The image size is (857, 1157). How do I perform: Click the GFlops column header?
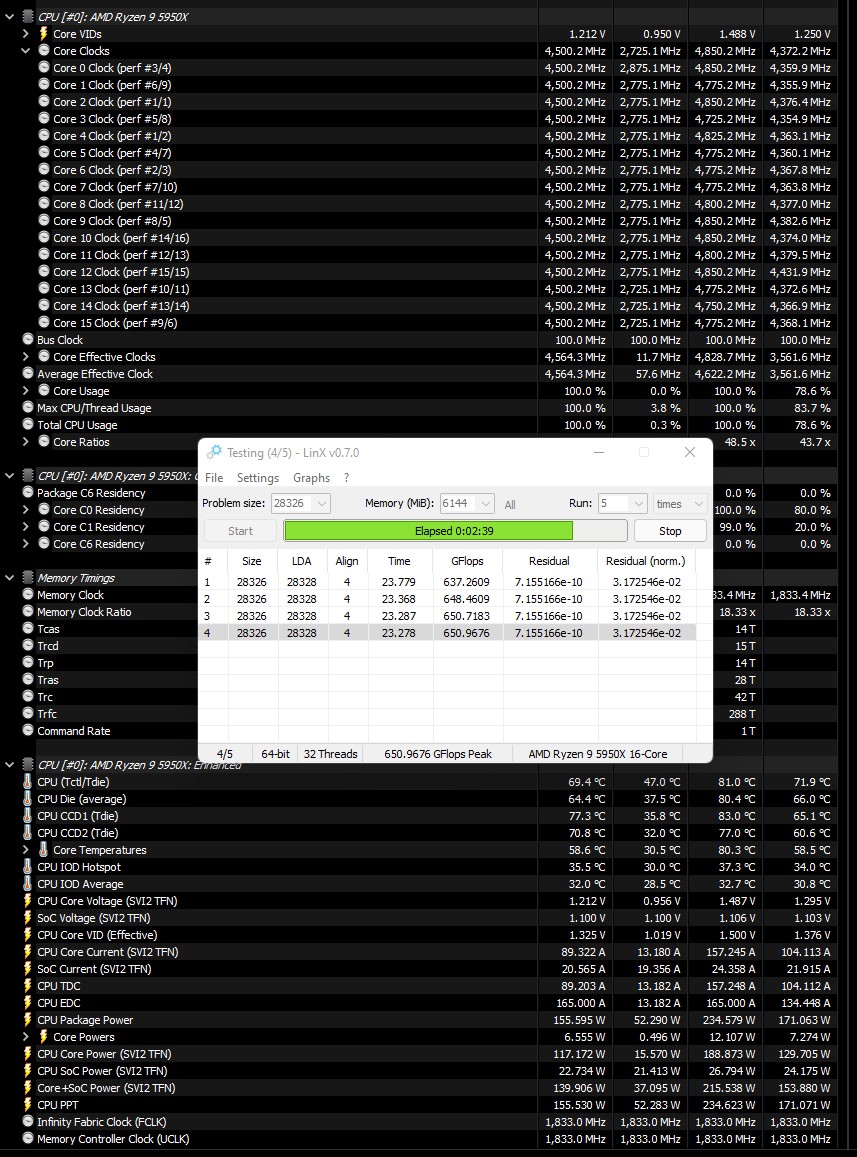467,561
